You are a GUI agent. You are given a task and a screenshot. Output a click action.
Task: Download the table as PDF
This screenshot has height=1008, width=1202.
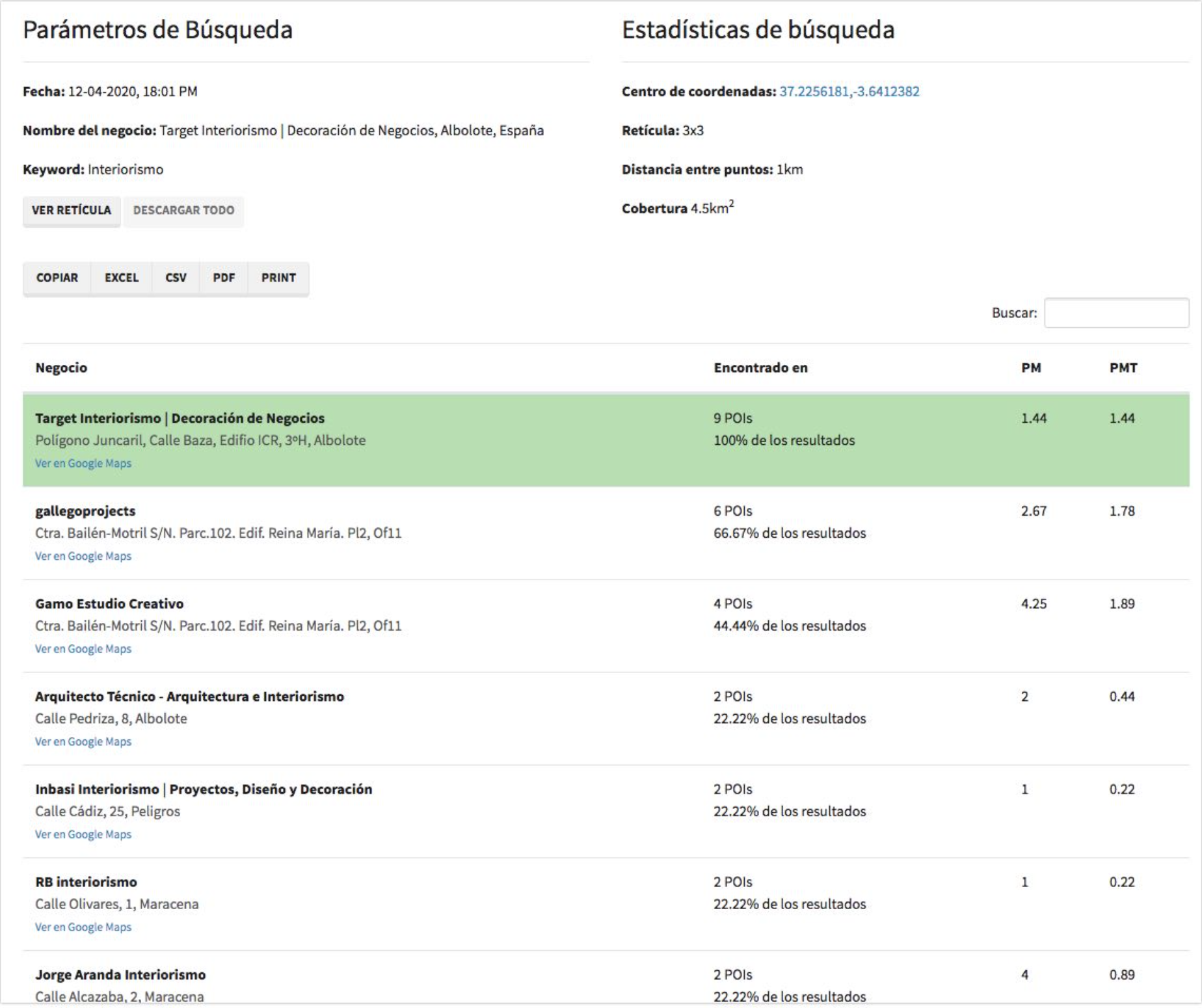[x=224, y=278]
